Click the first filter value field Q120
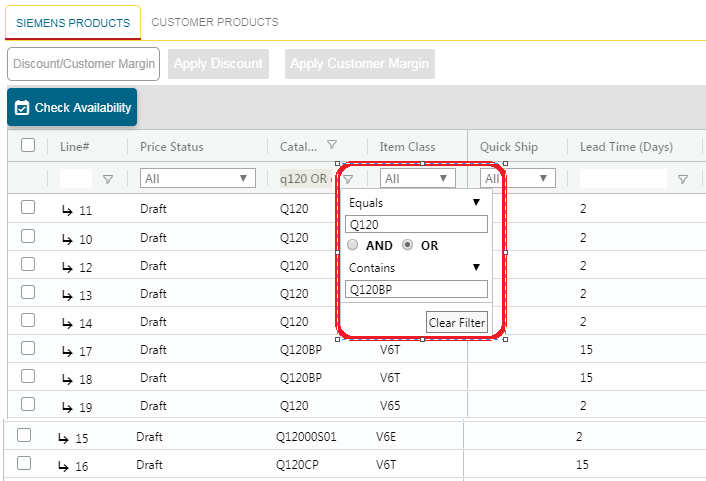 tap(416, 224)
